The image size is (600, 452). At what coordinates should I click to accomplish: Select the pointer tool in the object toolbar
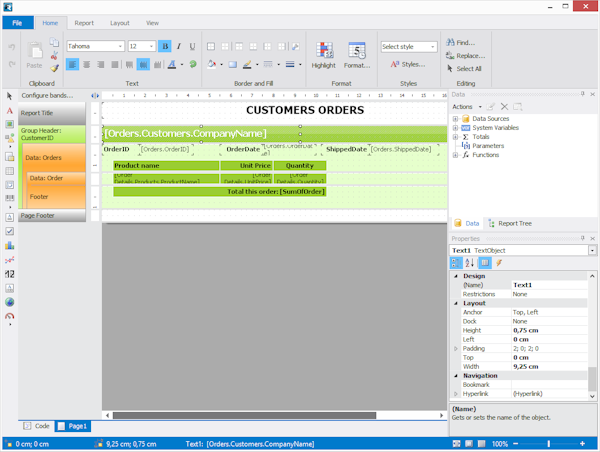pyautogui.click(x=10, y=96)
